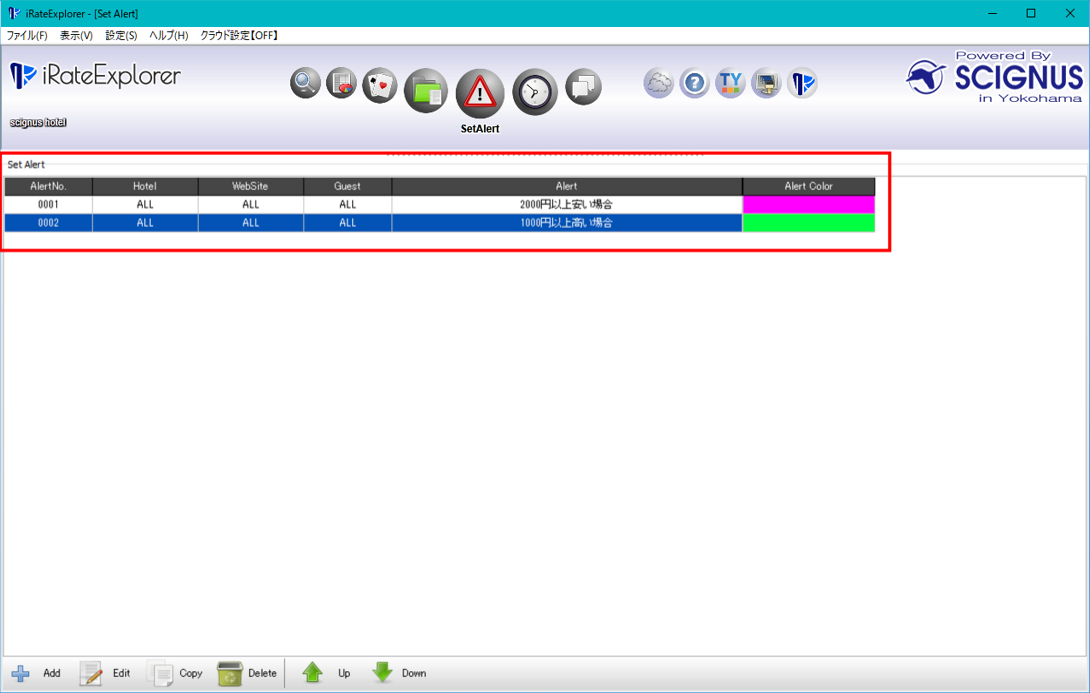Click the speech bubbles icon

(584, 87)
